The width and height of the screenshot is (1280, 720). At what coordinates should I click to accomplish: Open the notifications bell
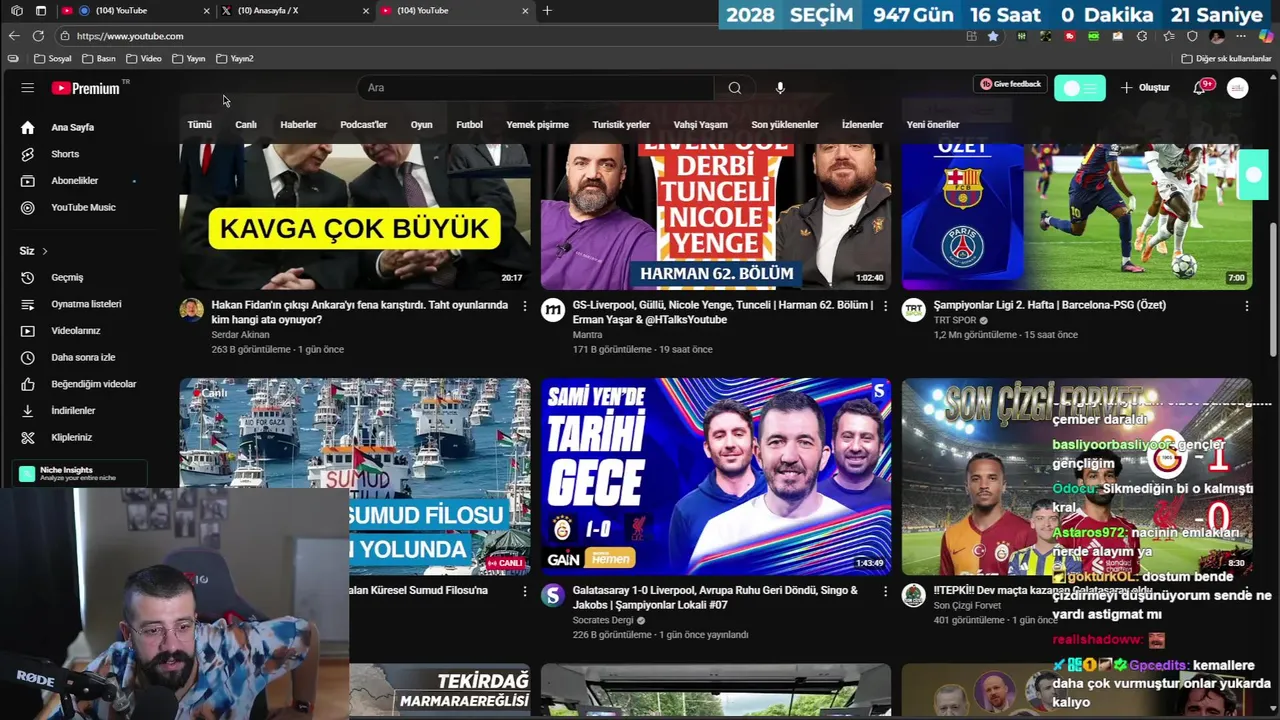coord(1200,88)
